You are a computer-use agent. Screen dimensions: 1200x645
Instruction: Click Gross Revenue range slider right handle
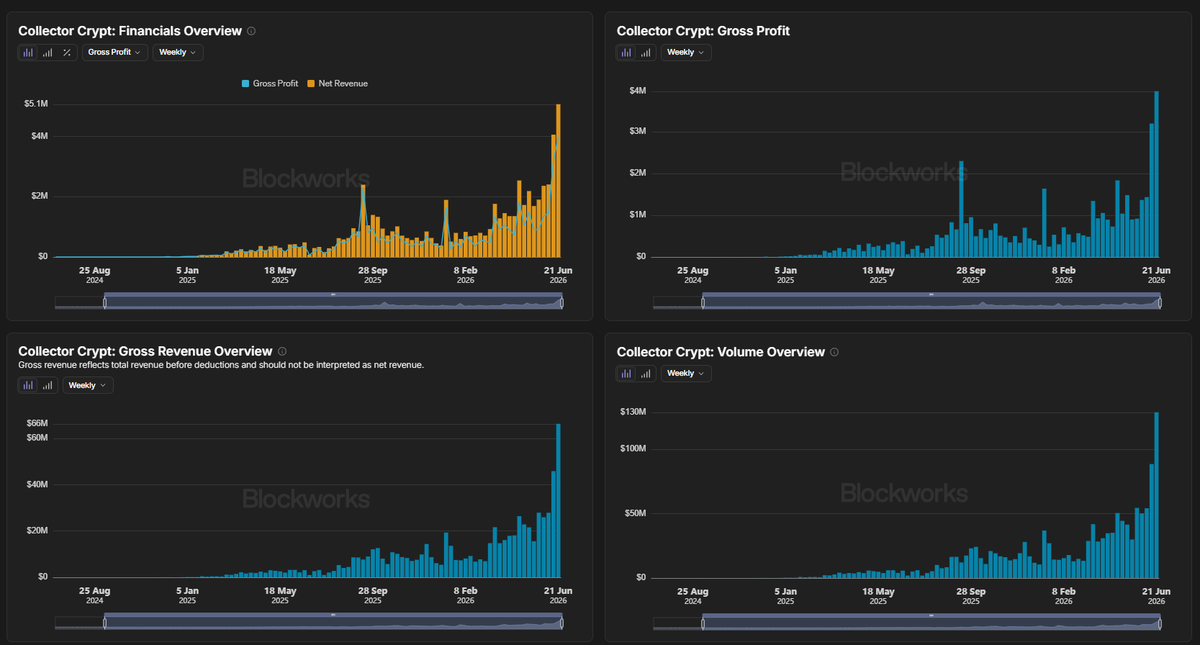(x=562, y=622)
